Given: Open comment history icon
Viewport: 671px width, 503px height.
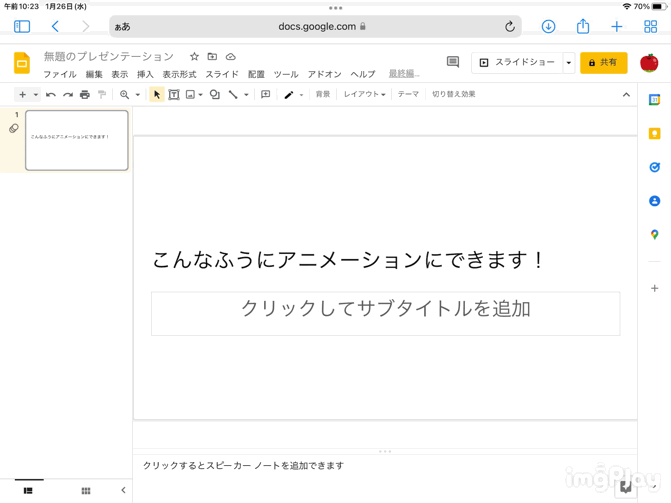Looking at the screenshot, I should click(x=453, y=62).
